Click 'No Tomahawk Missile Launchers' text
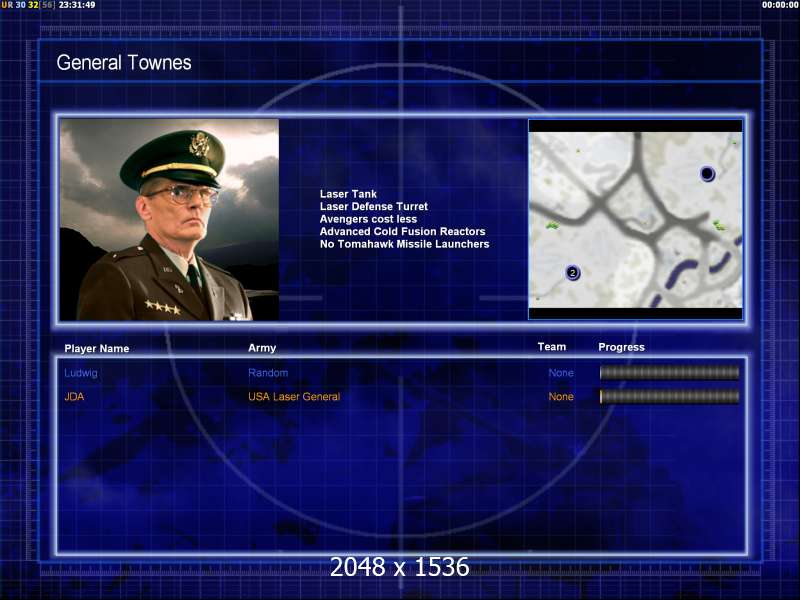This screenshot has height=600, width=800. (405, 244)
